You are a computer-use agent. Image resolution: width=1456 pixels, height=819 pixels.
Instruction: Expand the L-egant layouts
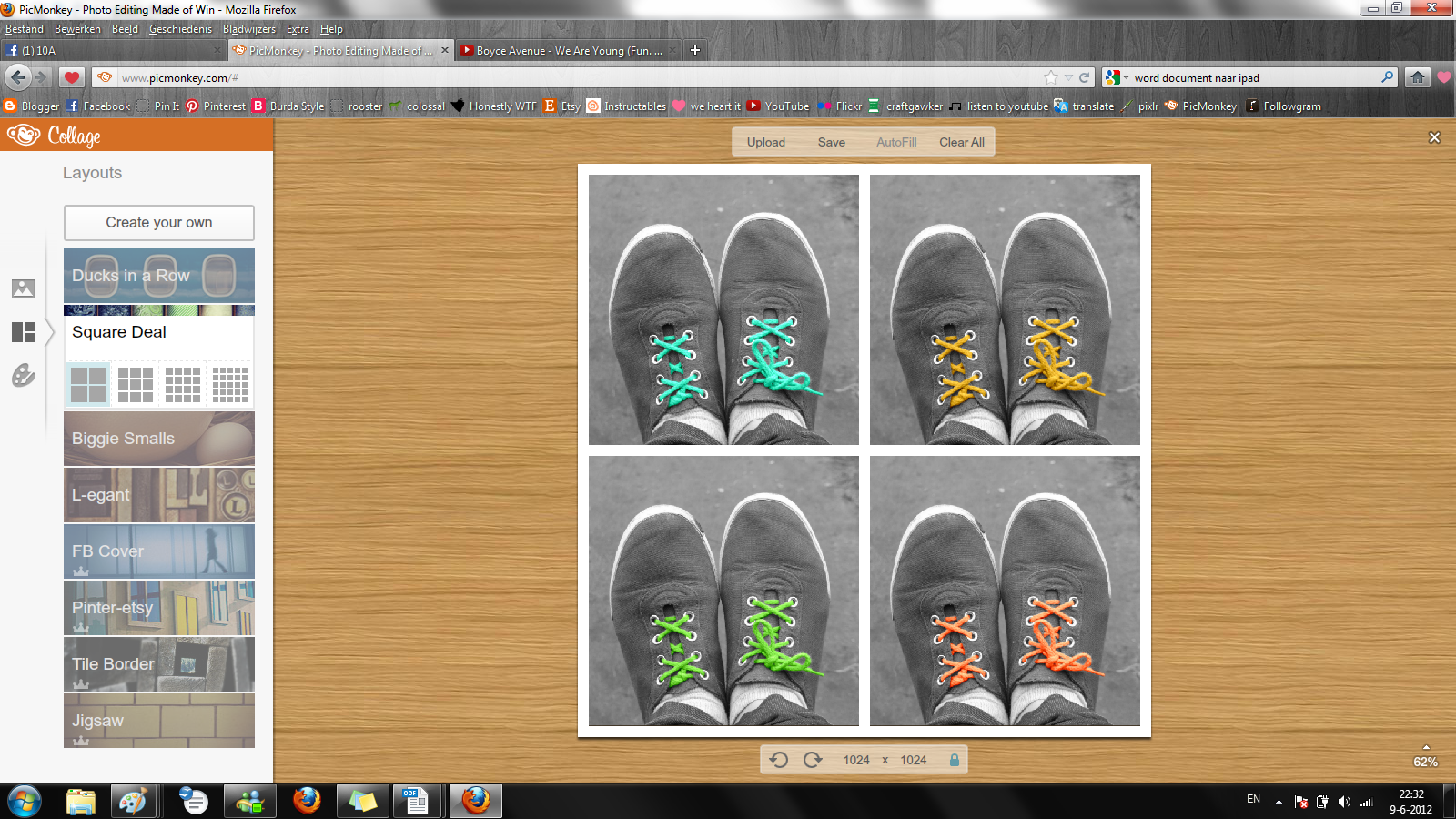tap(159, 495)
